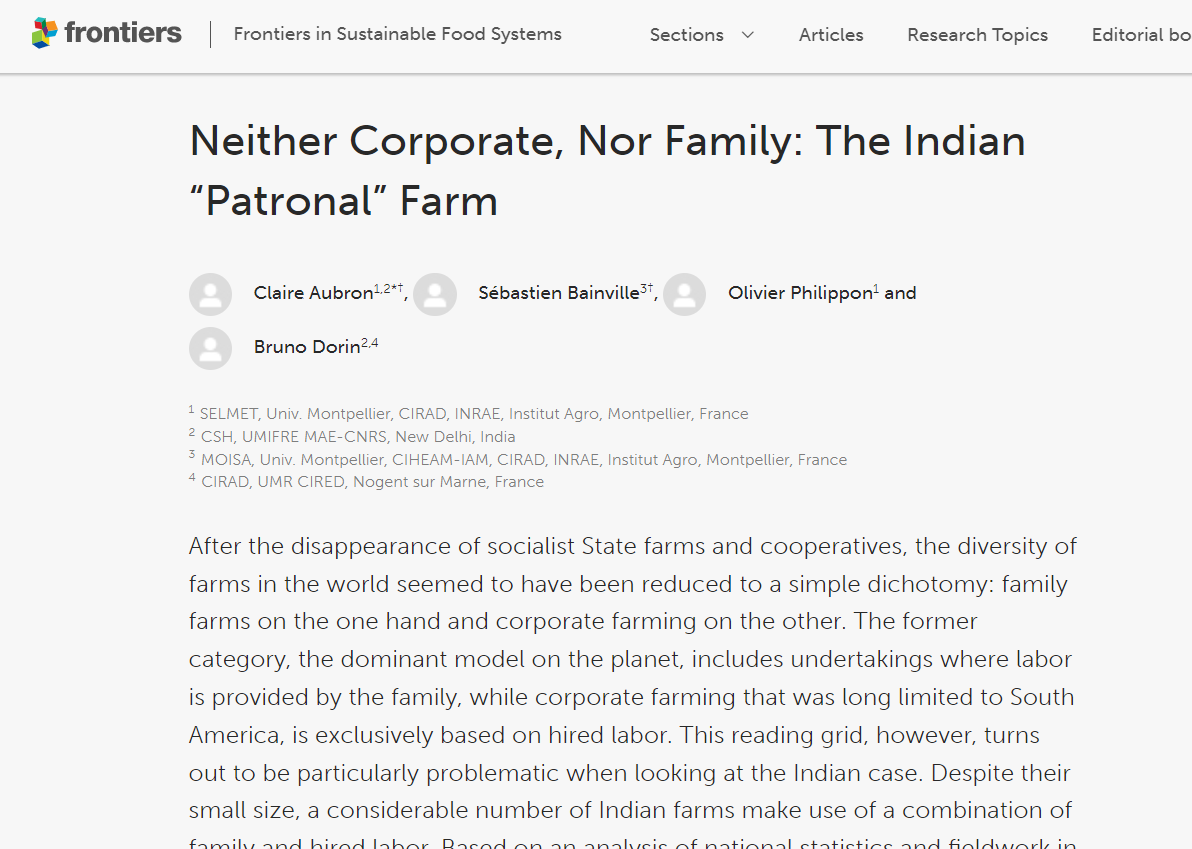
Task: Open Sébastien Bainville's profile avatar
Action: 435,294
